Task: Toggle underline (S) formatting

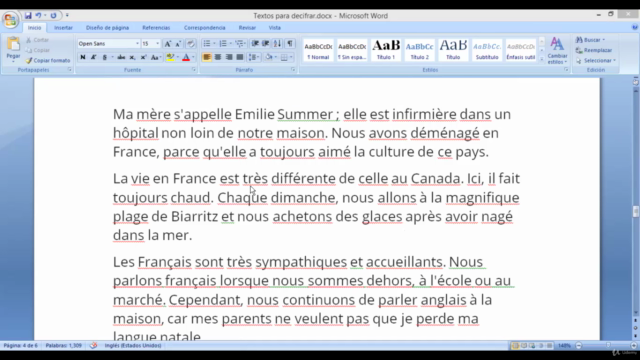Action: tap(104, 57)
